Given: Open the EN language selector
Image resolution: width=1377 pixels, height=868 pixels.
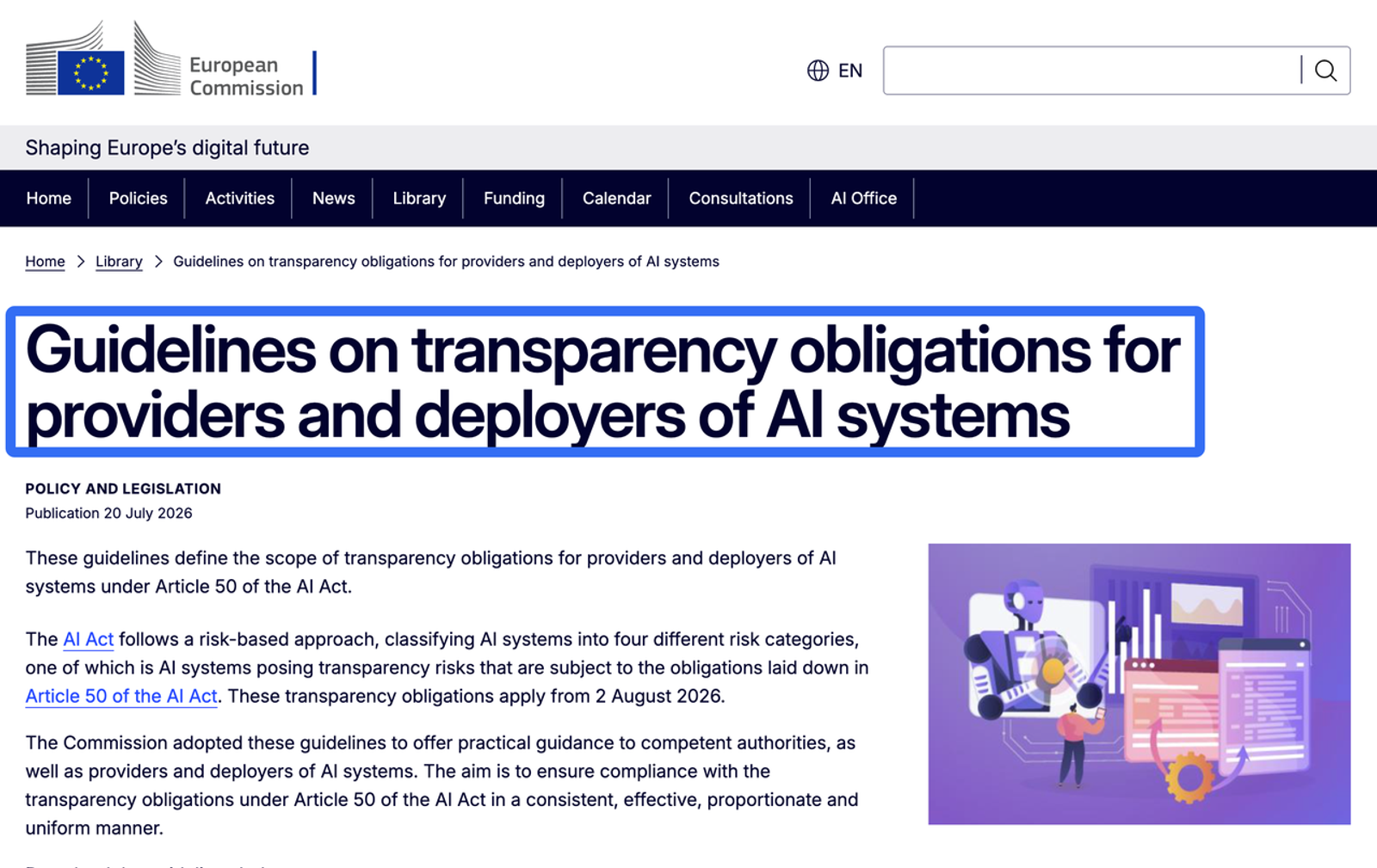Looking at the screenshot, I should pos(834,71).
